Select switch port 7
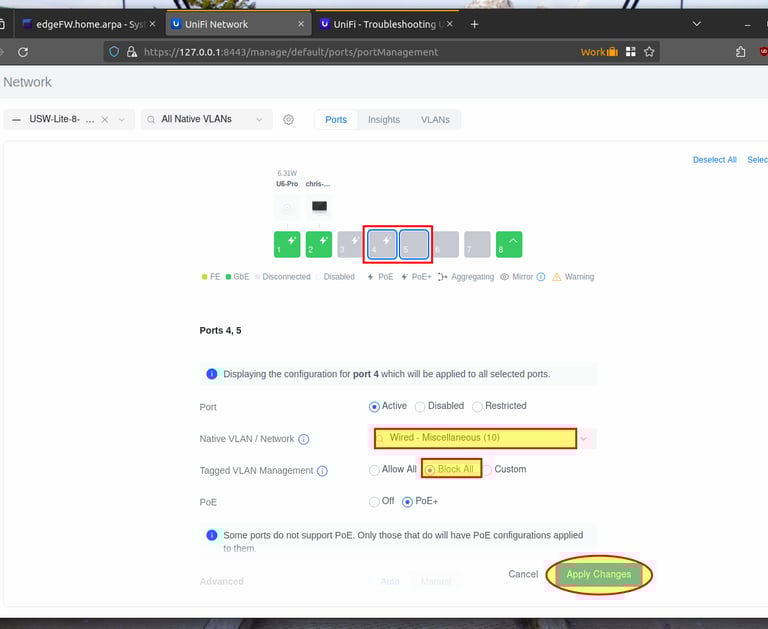Screen dimensions: 768x629 [477, 244]
